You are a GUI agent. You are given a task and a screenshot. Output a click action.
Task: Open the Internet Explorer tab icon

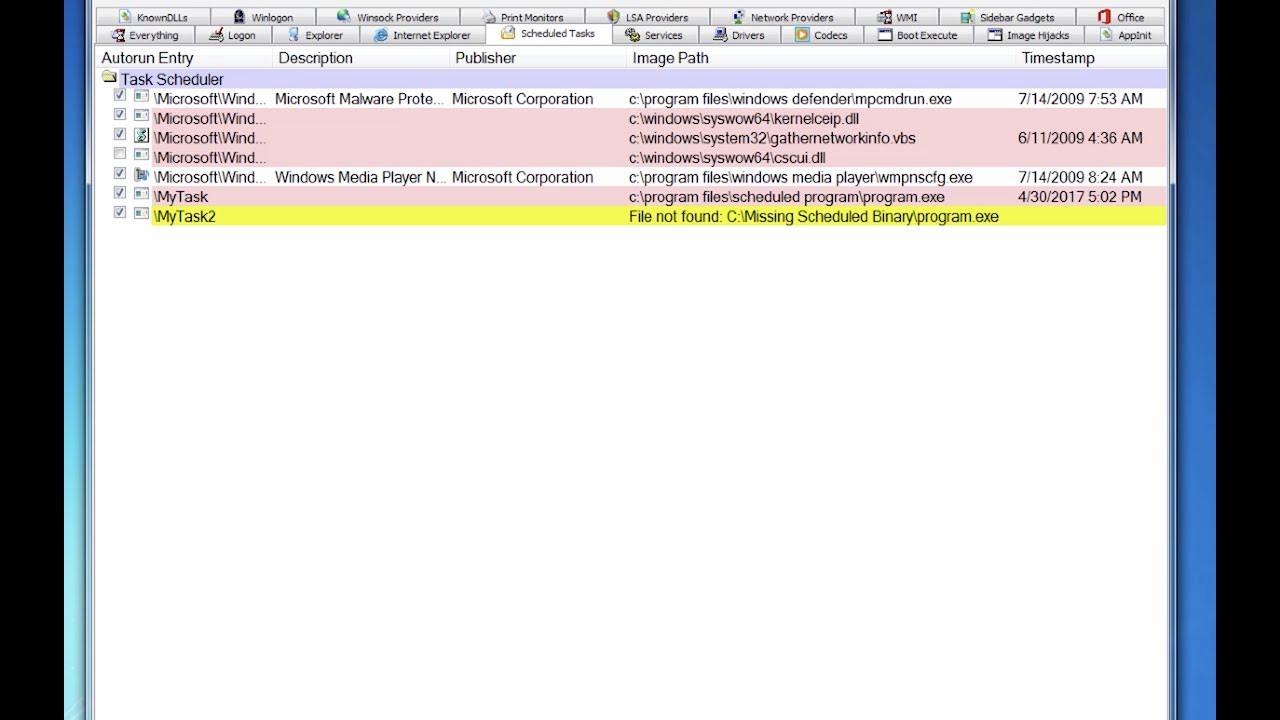[x=381, y=35]
